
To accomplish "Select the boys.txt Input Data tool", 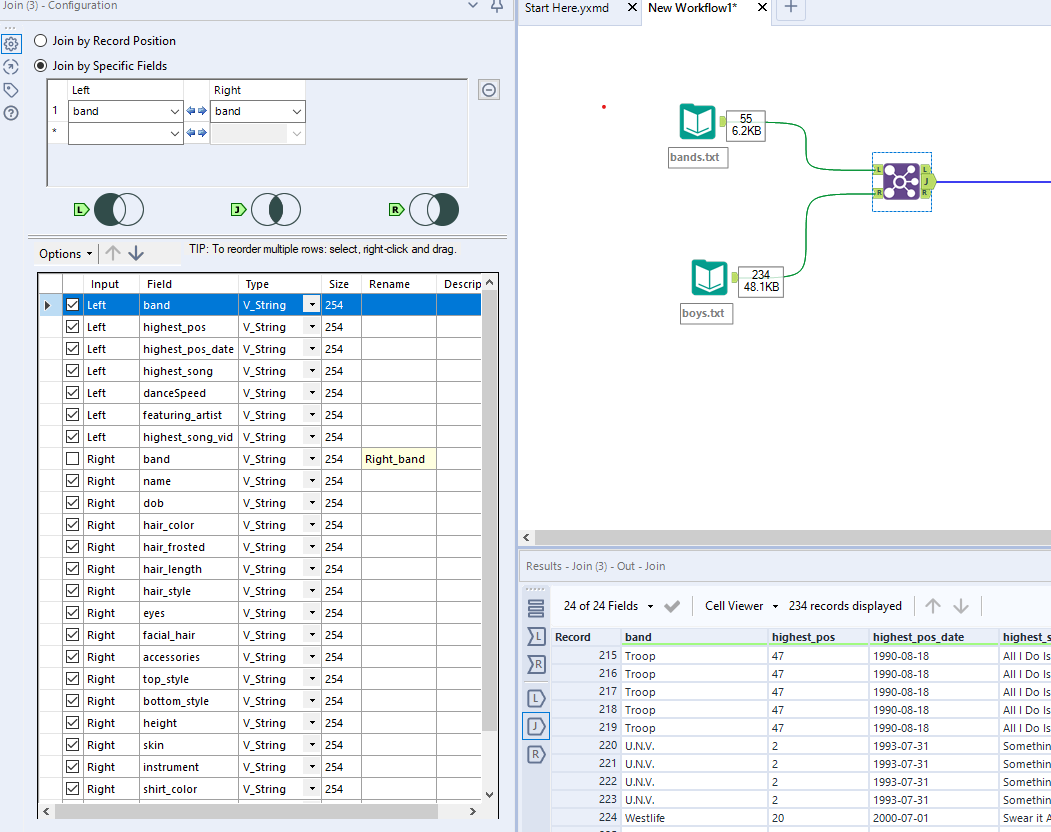I will click(x=709, y=278).
